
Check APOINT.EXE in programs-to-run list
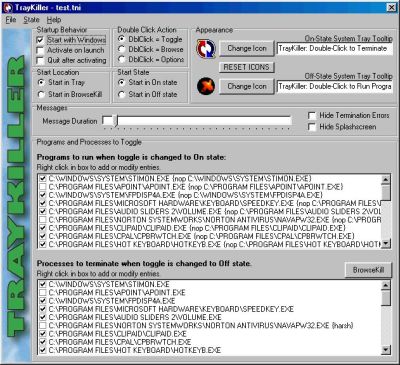43,187
